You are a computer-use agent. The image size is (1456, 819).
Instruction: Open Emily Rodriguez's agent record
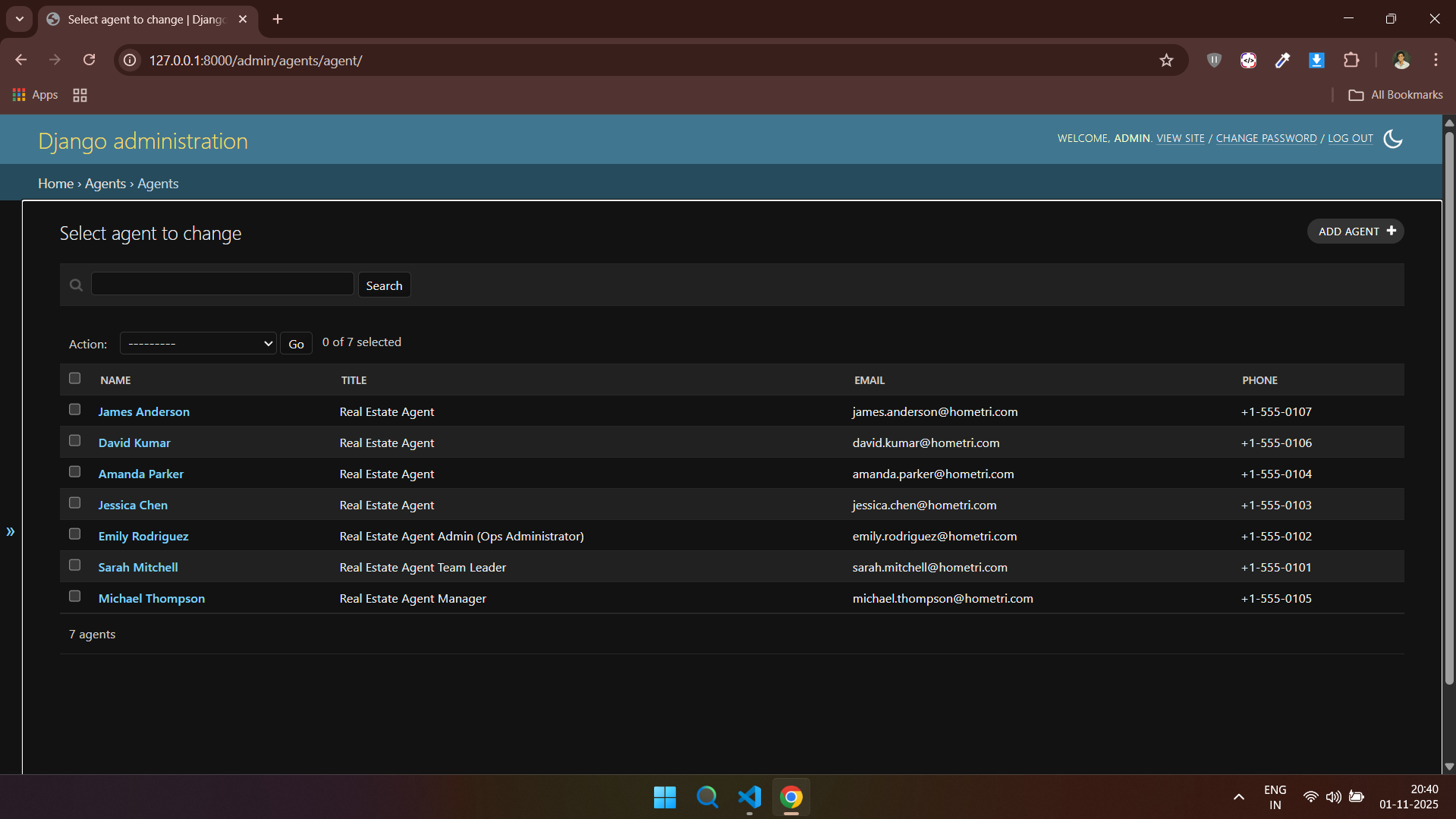pyautogui.click(x=143, y=536)
